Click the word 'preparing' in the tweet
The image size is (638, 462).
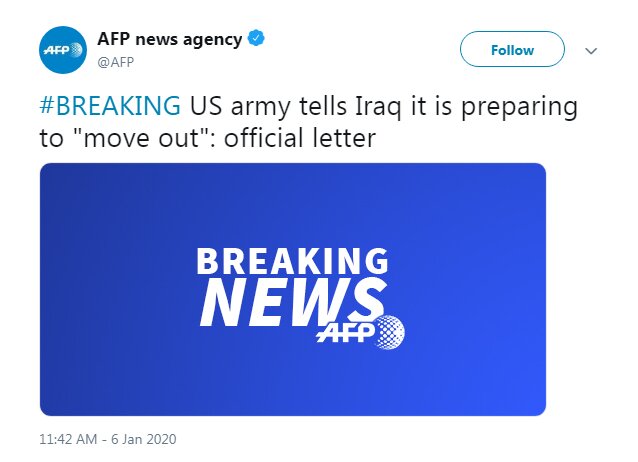click(519, 107)
